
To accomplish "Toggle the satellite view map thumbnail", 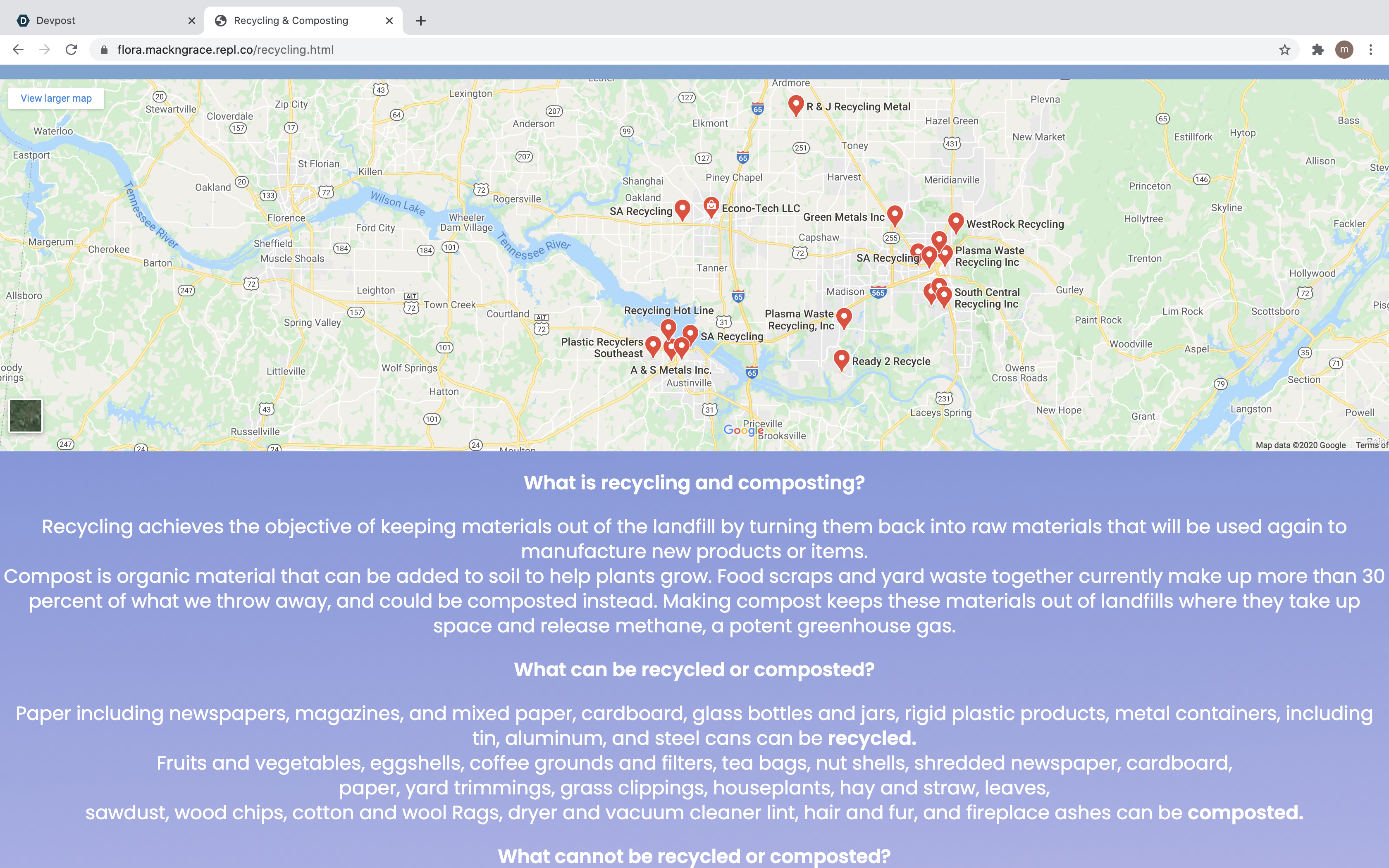I will [26, 415].
